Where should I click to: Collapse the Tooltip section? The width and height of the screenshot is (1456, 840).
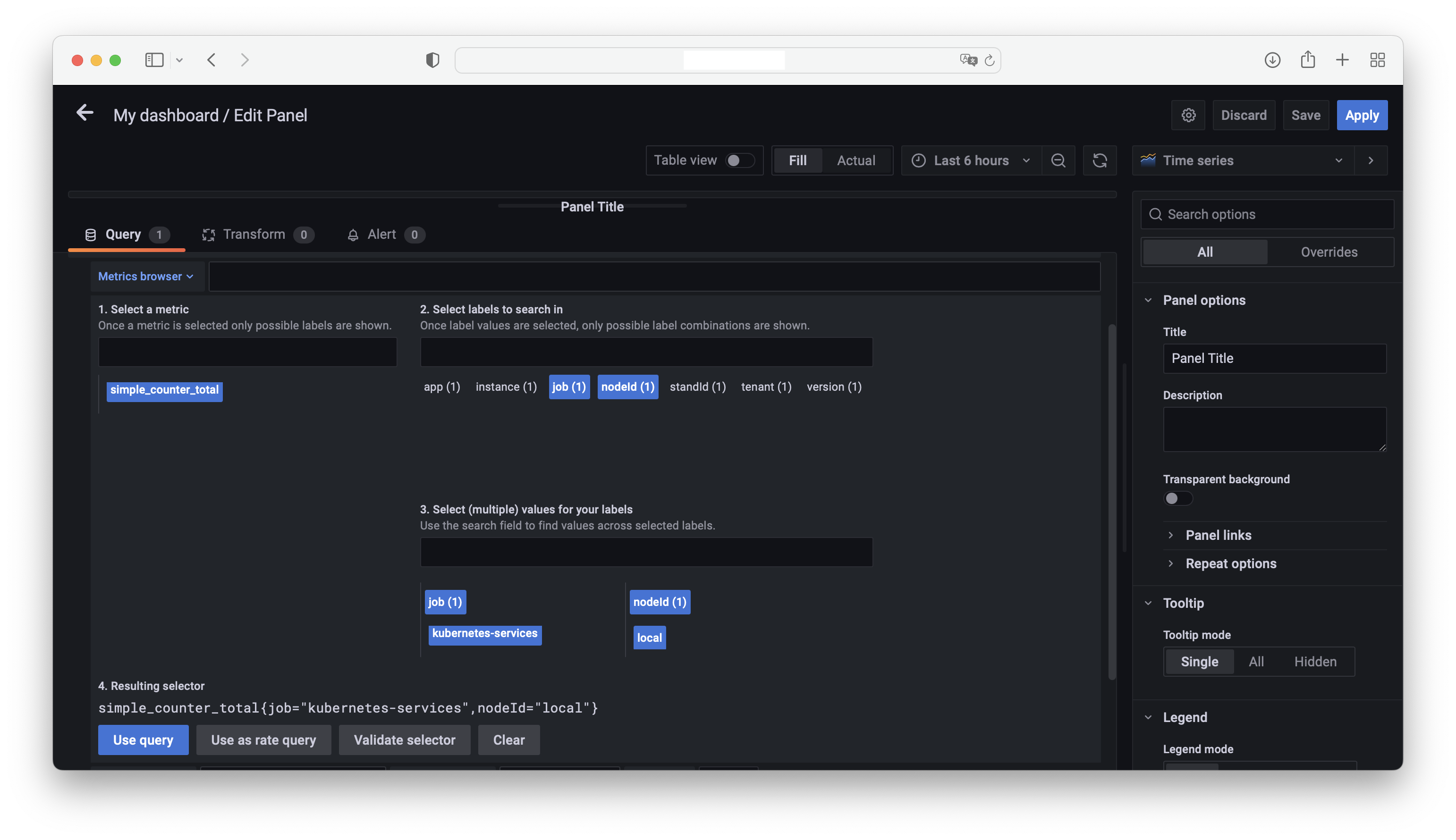click(x=1148, y=603)
